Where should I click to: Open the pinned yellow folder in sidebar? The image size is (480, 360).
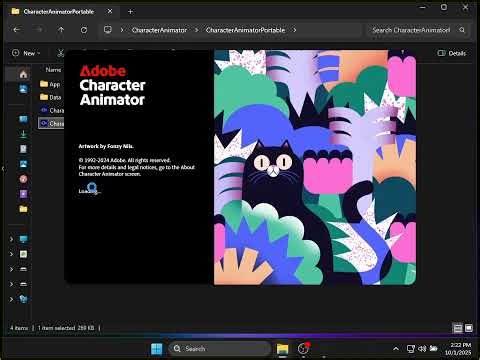tap(23, 209)
